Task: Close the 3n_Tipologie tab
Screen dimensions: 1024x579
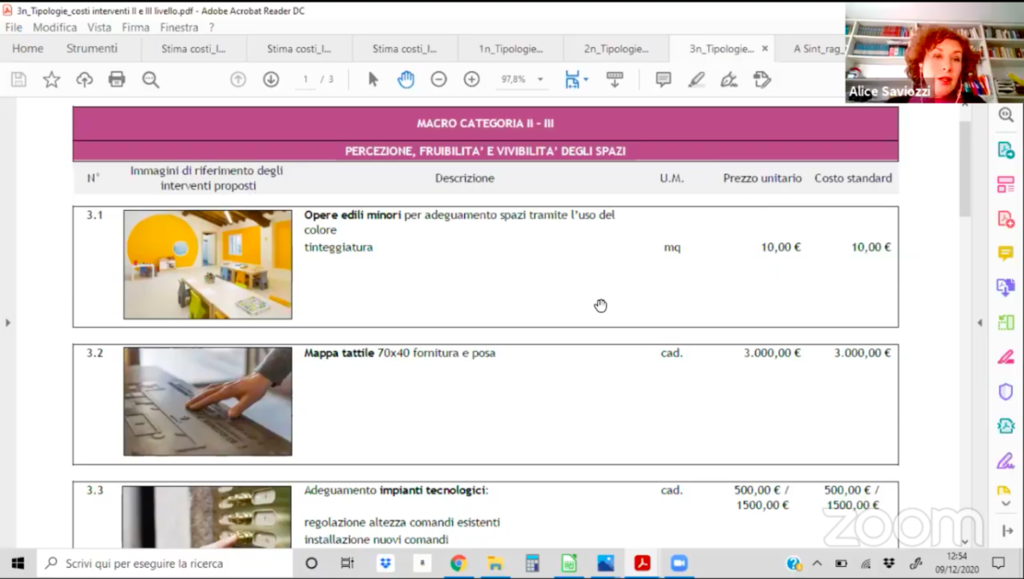Action: pyautogui.click(x=765, y=49)
